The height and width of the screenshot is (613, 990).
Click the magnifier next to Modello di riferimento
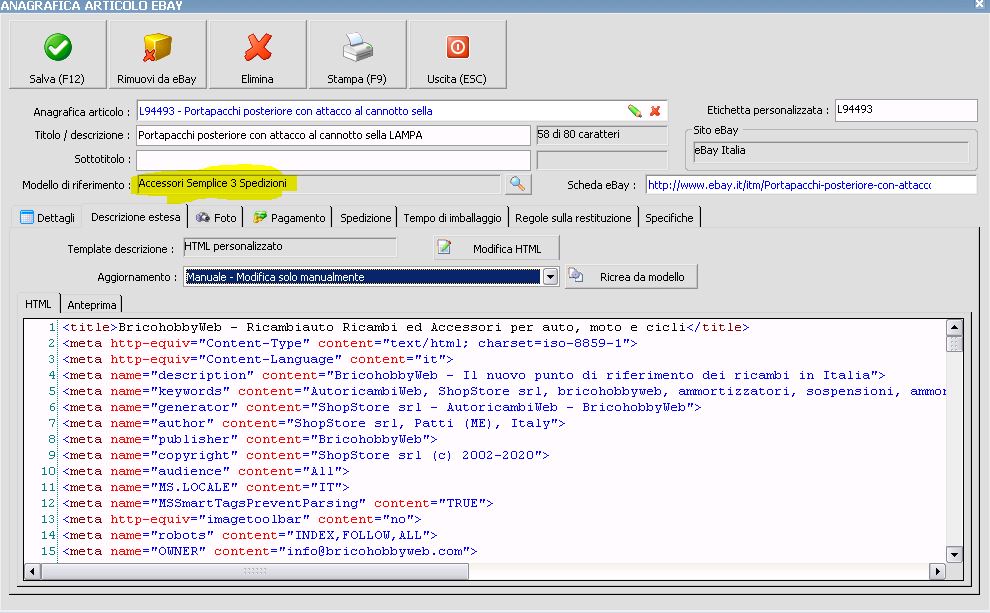click(x=517, y=184)
